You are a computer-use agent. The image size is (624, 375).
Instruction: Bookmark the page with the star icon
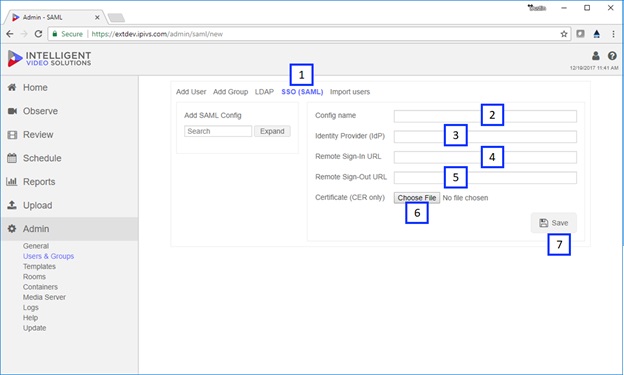[x=564, y=34]
